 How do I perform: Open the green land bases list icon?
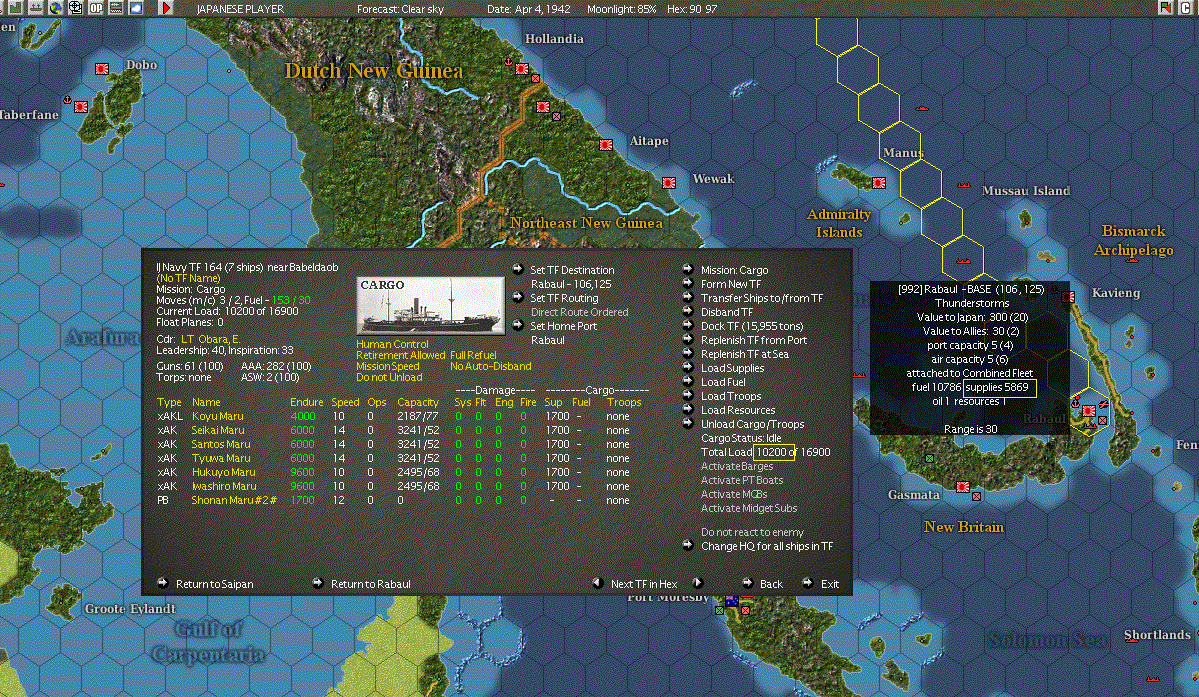(15, 8)
